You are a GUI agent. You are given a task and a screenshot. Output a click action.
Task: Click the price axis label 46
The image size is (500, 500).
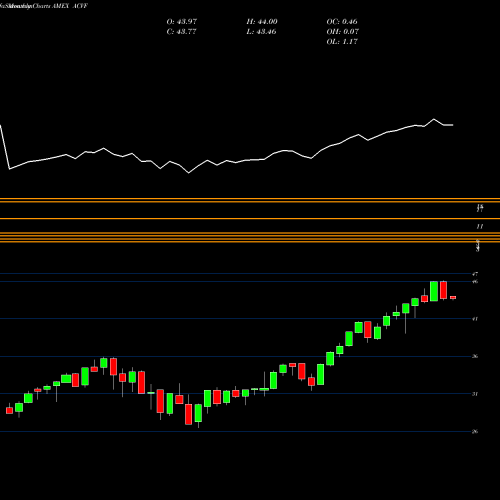point(475,282)
